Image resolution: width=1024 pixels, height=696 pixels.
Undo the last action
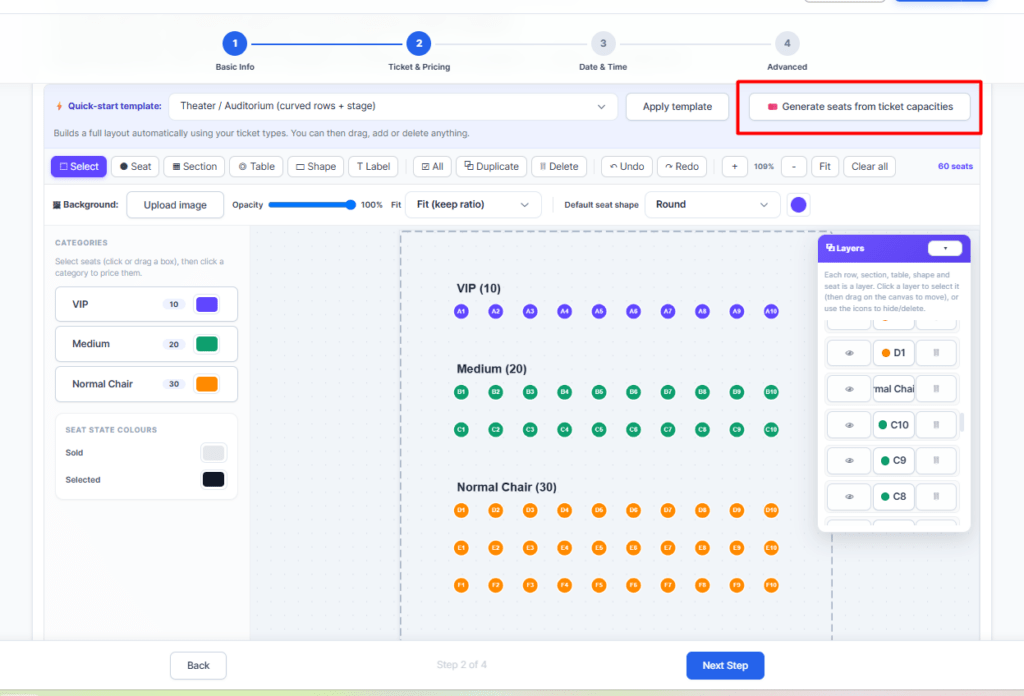[627, 166]
